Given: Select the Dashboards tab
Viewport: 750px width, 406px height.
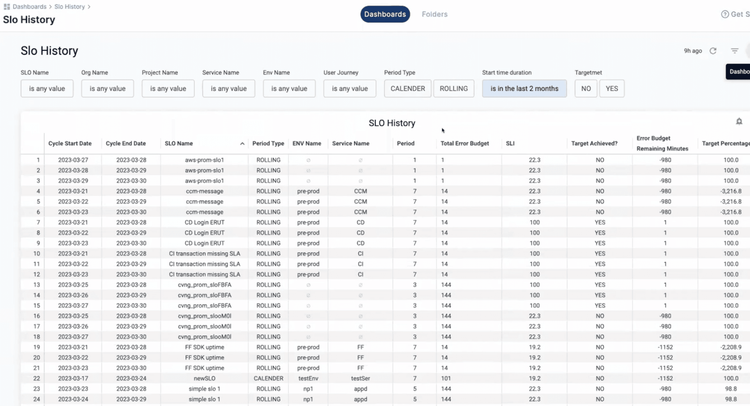Looking at the screenshot, I should pos(385,15).
